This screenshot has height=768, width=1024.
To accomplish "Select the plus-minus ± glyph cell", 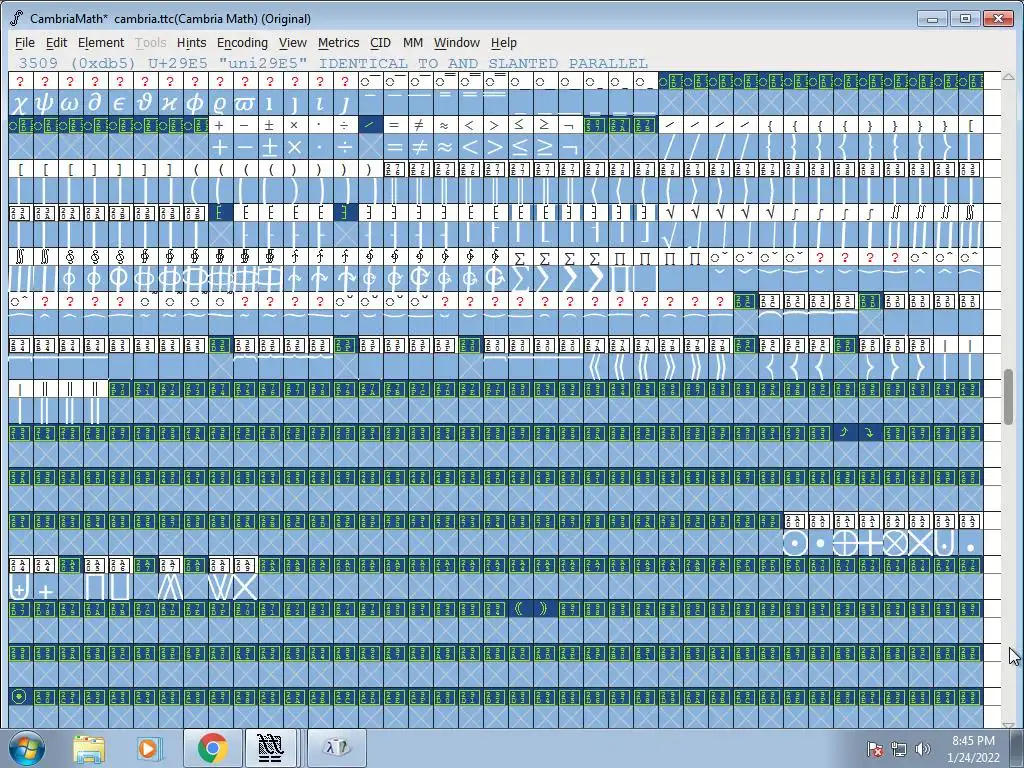I will (x=270, y=147).
